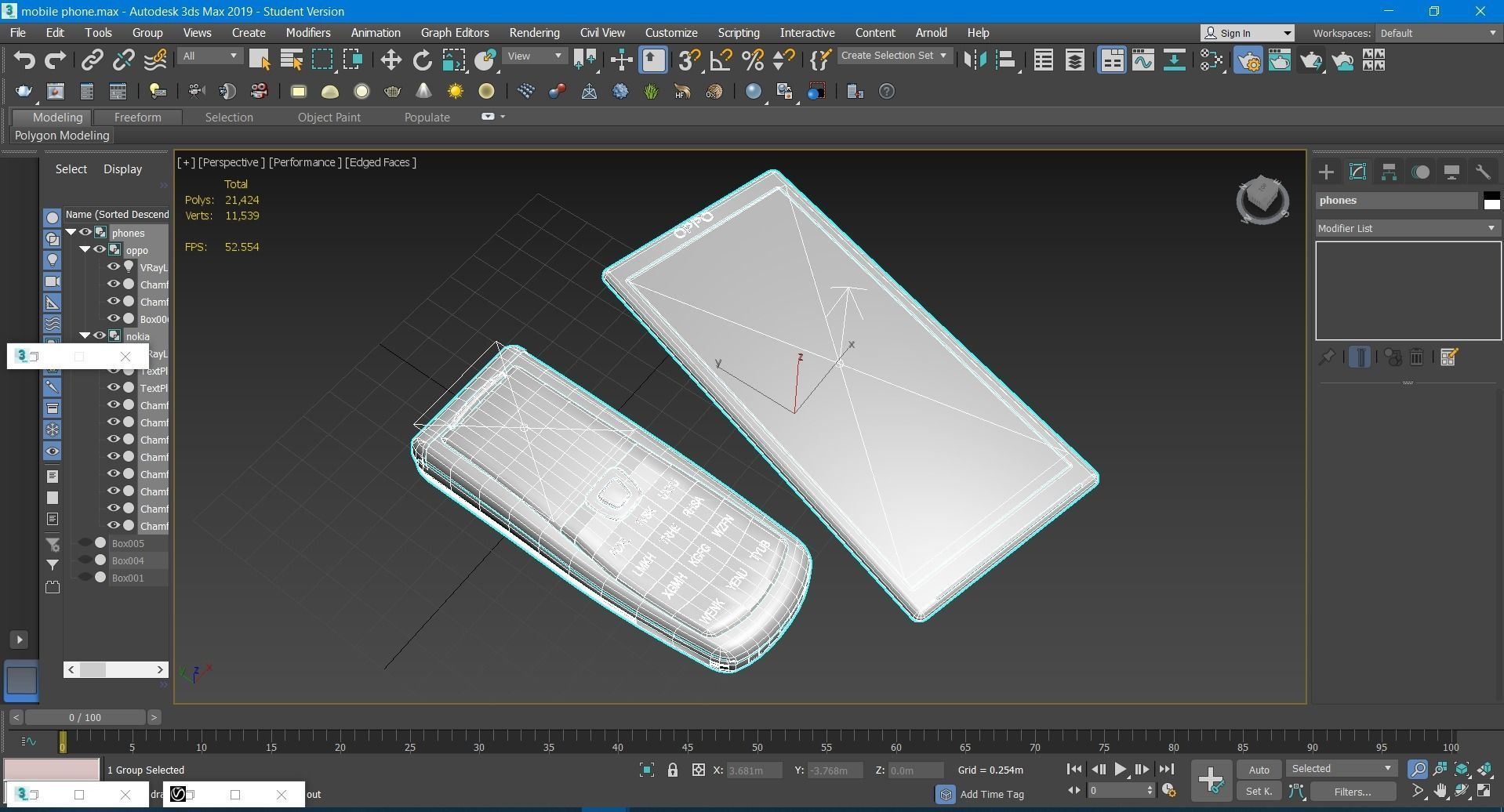Viewport: 1504px width, 812px height.
Task: Open the Graph Editors menu
Action: pyautogui.click(x=455, y=33)
